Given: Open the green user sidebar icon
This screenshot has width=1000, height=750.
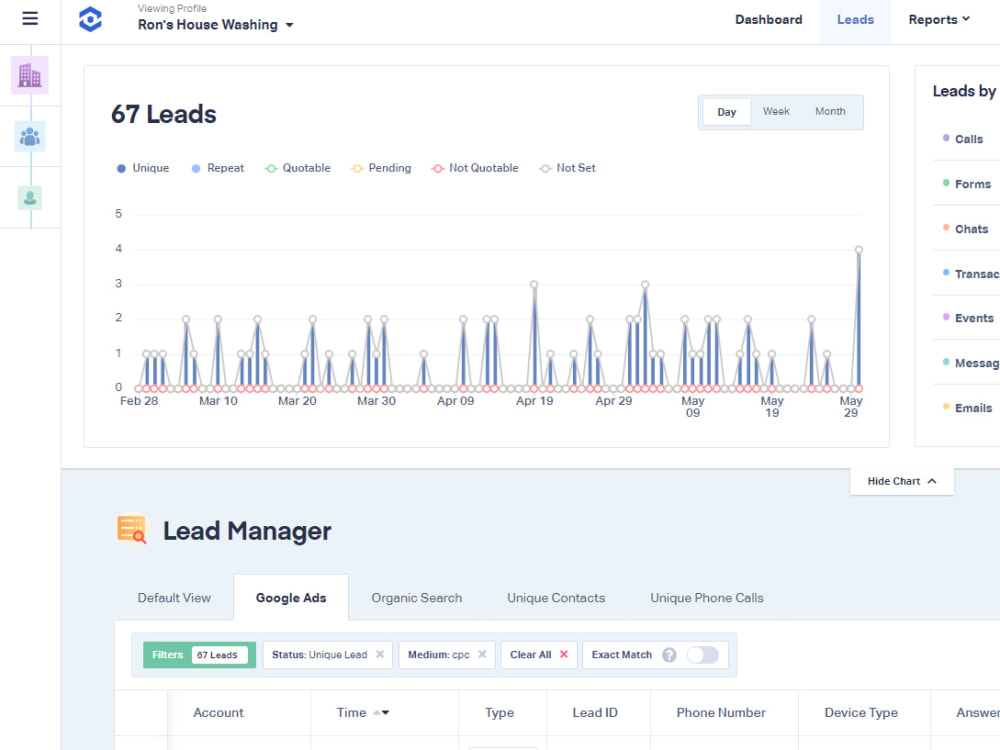Looking at the screenshot, I should [30, 198].
